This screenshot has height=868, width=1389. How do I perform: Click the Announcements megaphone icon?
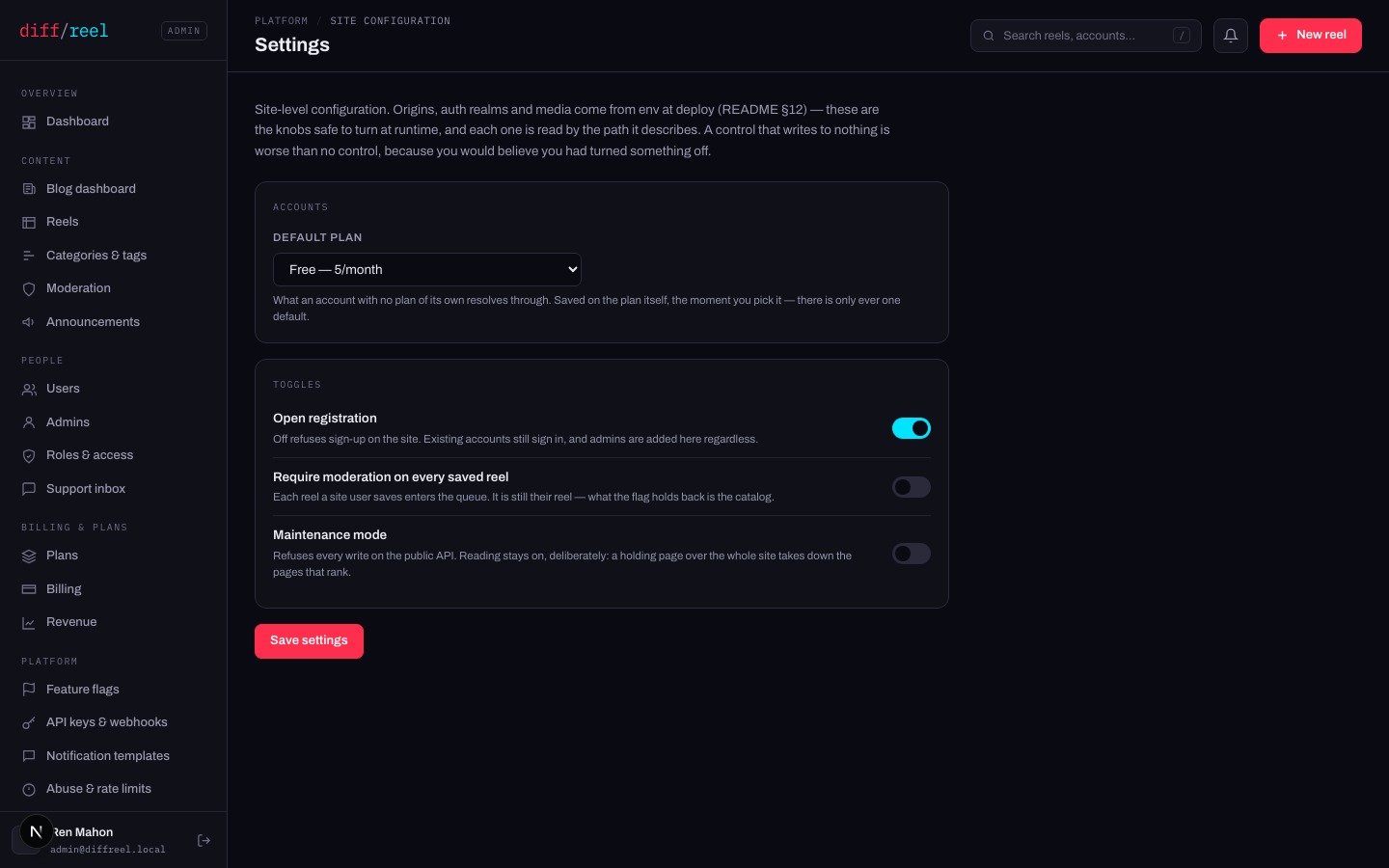point(29,322)
